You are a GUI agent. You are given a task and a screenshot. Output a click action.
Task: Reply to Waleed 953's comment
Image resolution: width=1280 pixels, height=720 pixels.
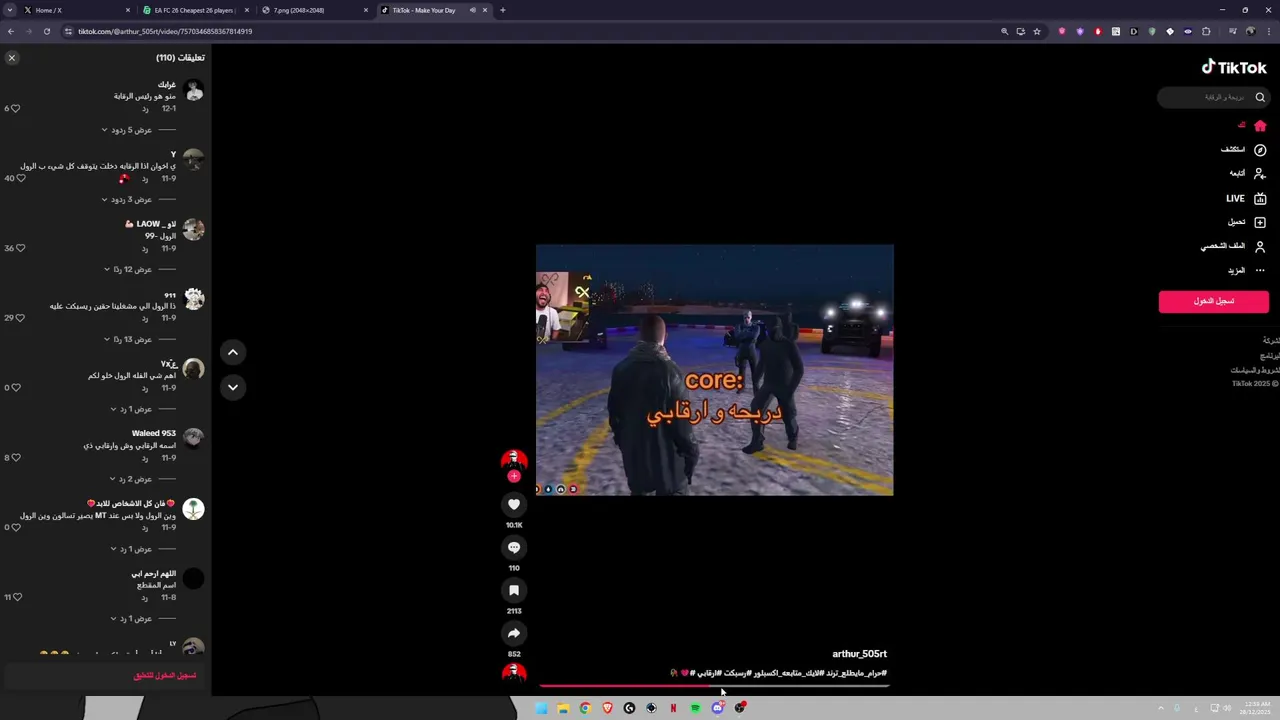(x=145, y=458)
